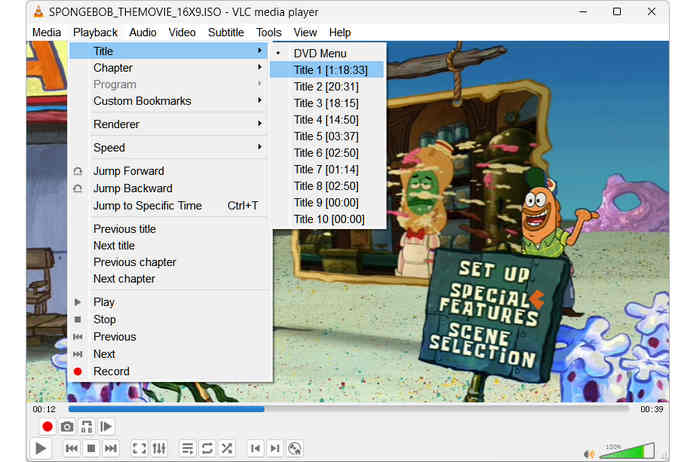Show the playlist with the list icon
This screenshot has height=462, width=700.
(x=188, y=448)
